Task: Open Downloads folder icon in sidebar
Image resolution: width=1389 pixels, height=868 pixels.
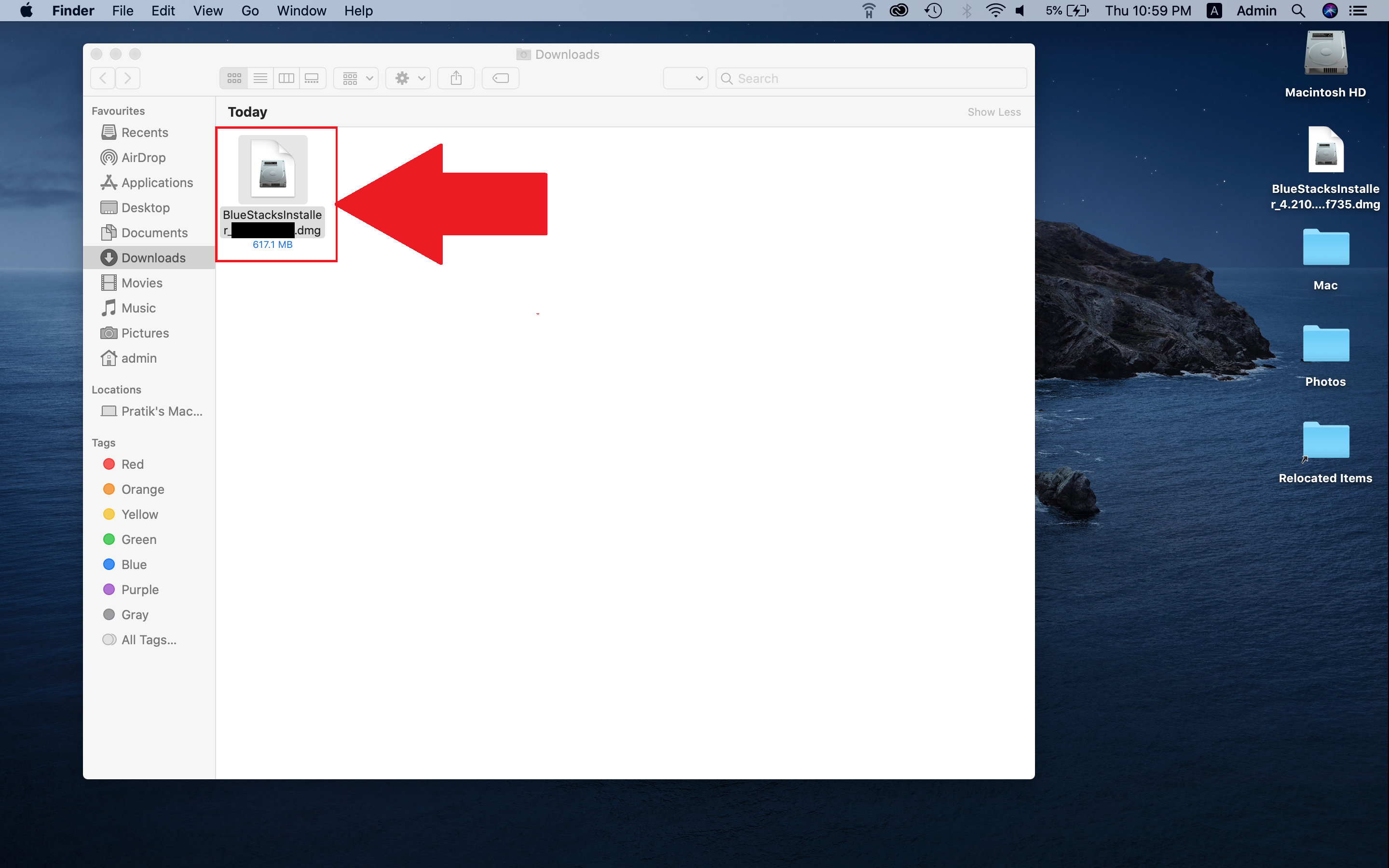Action: pyautogui.click(x=109, y=258)
